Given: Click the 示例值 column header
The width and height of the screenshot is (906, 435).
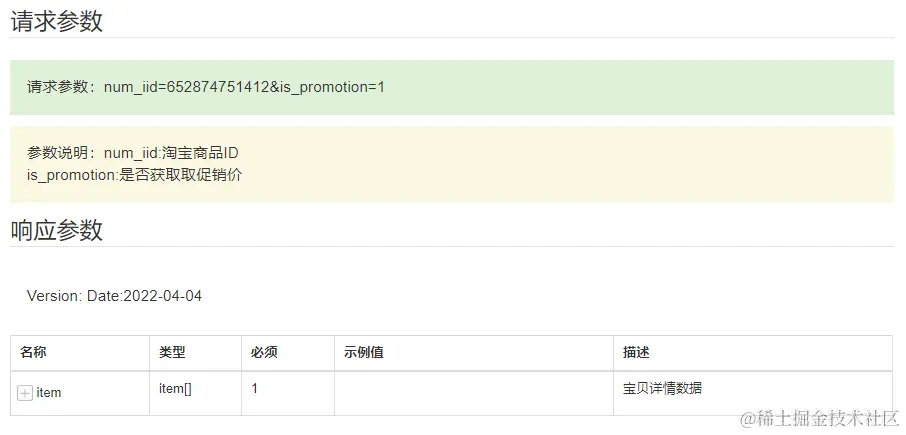Looking at the screenshot, I should pos(364,353).
